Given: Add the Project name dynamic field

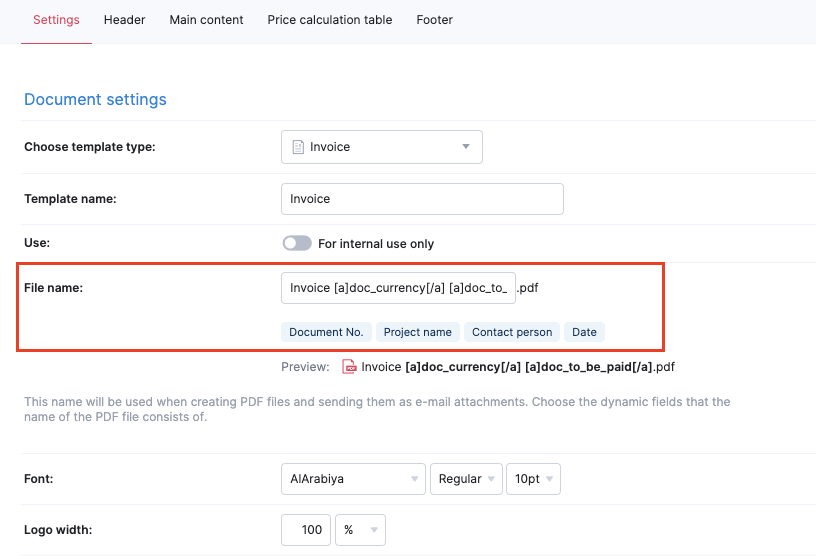Looking at the screenshot, I should coord(417,332).
